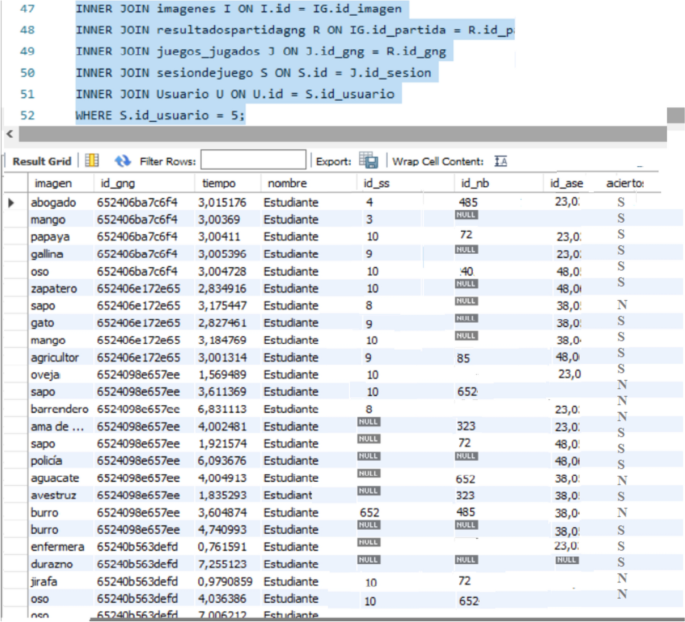
Task: Click the id_ss column header
Action: click(x=377, y=184)
